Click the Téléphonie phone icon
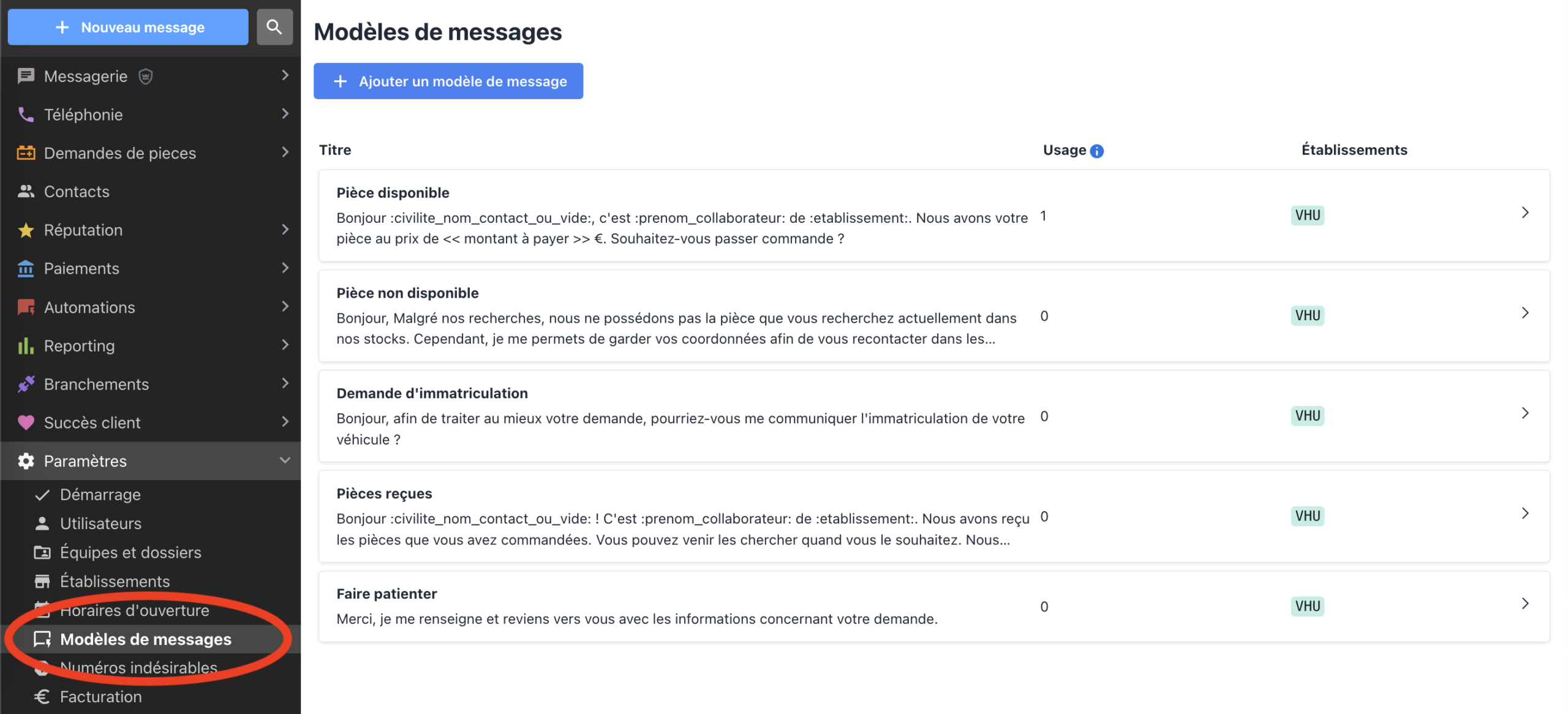 [x=26, y=115]
